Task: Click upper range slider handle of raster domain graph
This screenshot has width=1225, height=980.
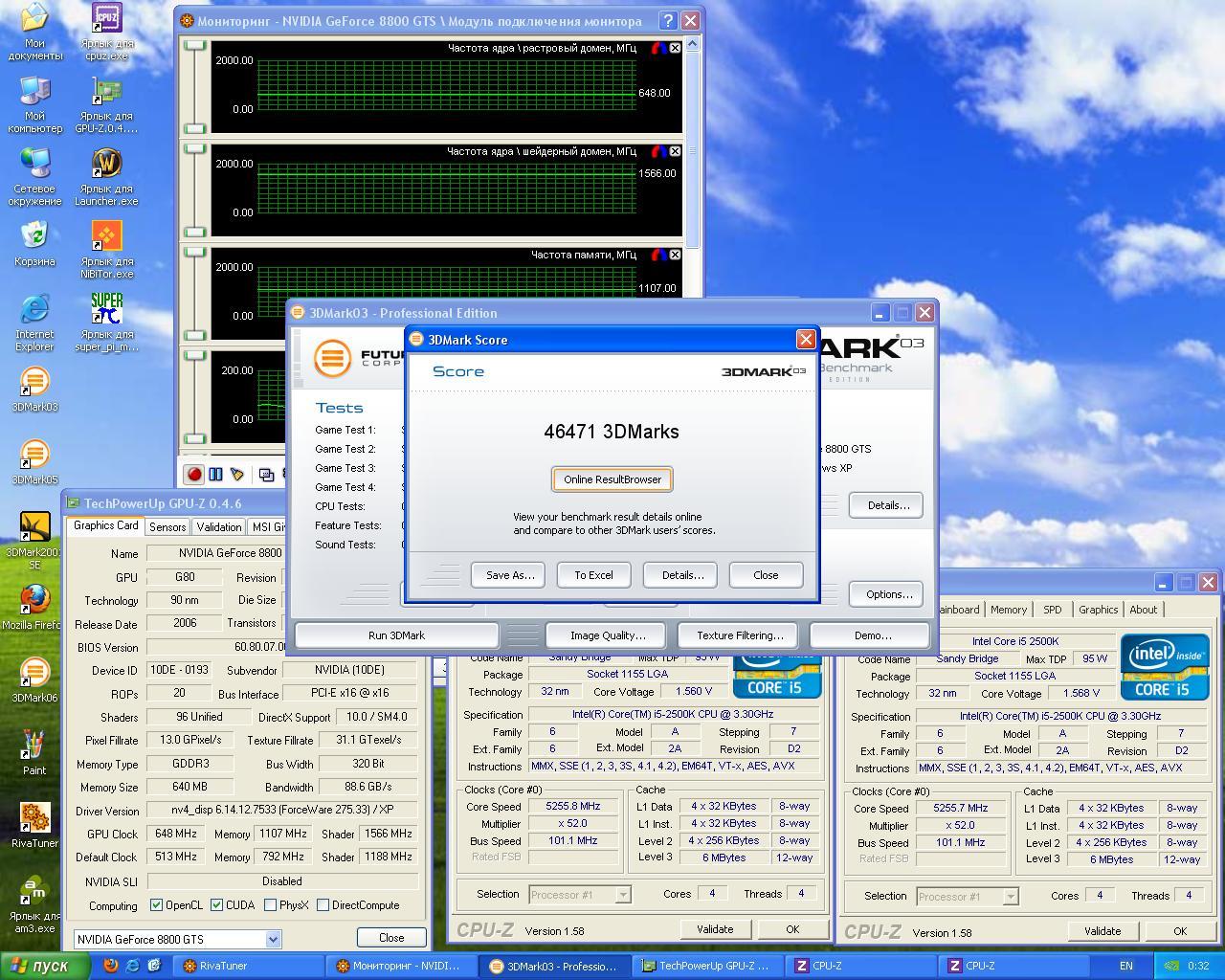Action: (195, 46)
